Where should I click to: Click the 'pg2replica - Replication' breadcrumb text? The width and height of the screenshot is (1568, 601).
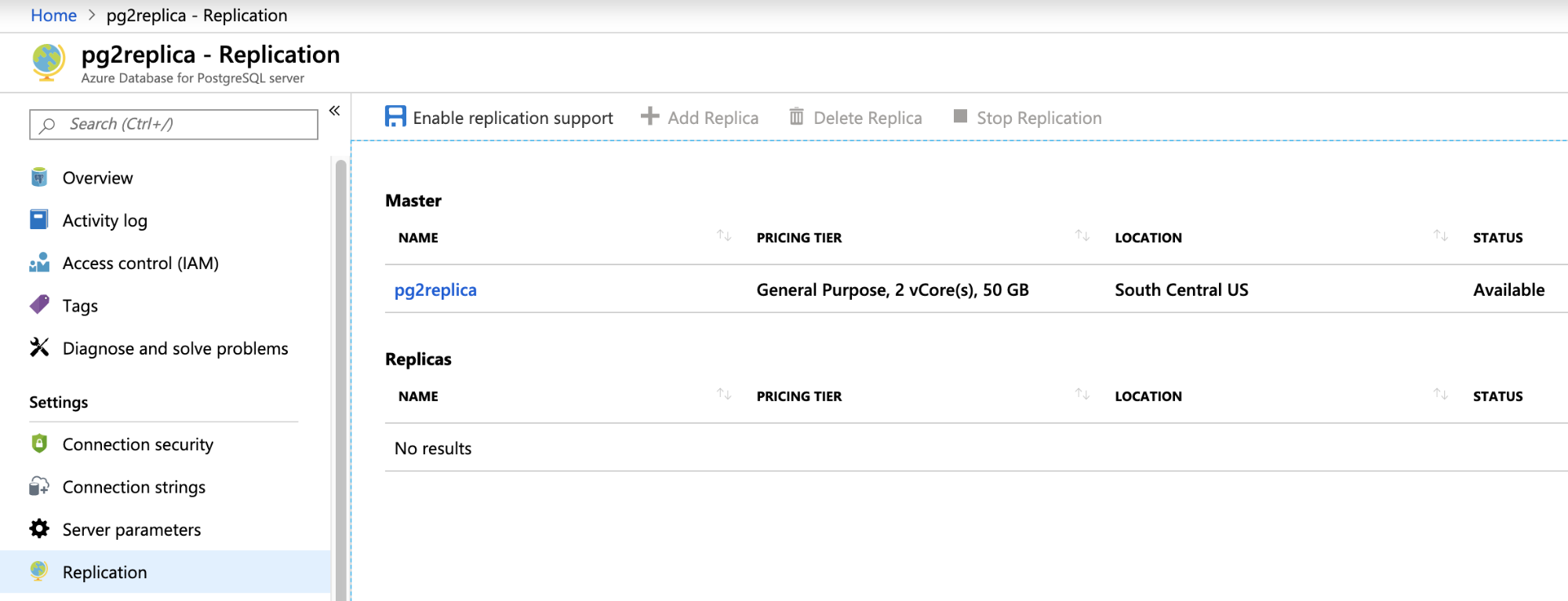coord(197,15)
